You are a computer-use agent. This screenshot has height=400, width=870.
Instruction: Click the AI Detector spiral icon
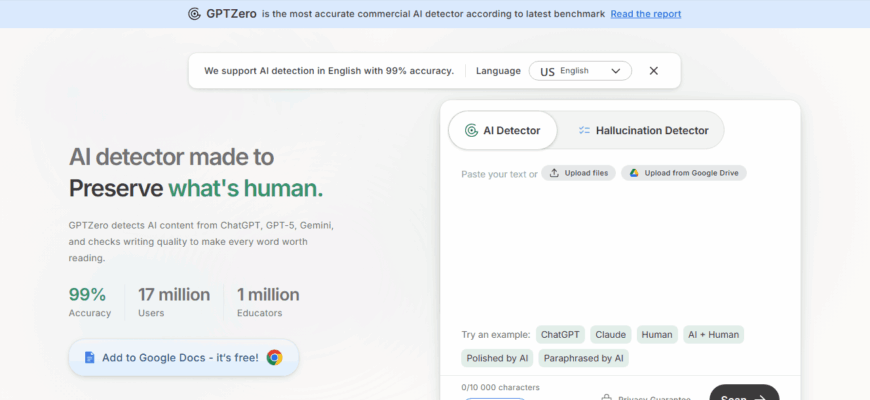[x=471, y=130]
